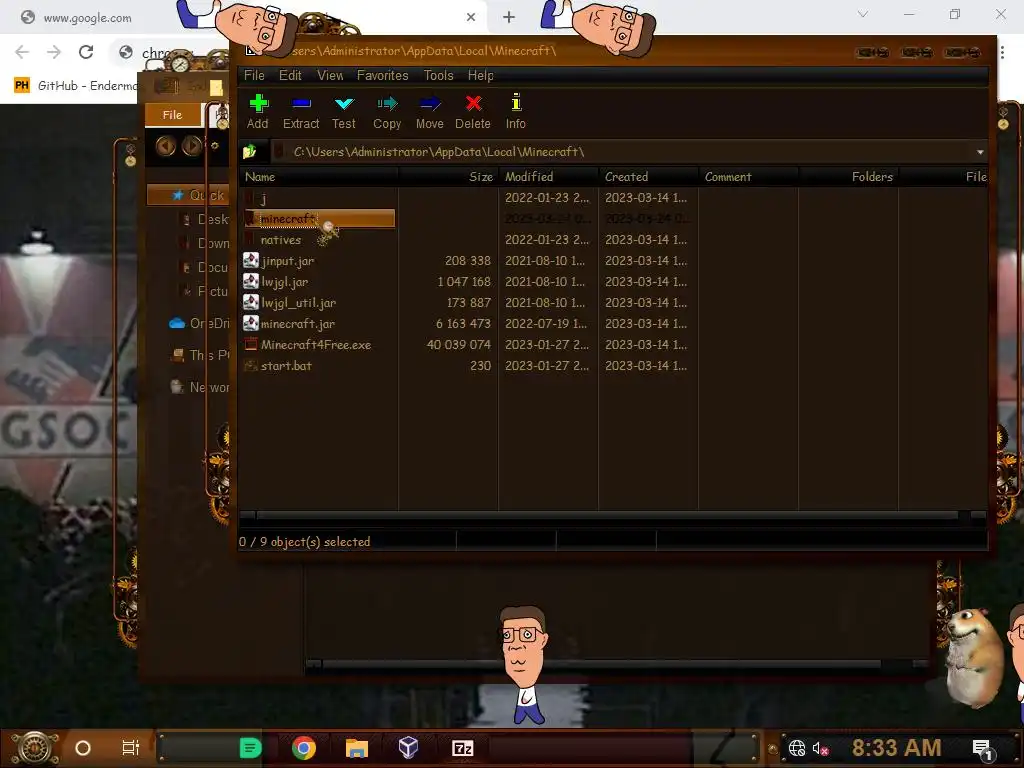The image size is (1024, 768).
Task: Click the Folders column header
Action: [848, 177]
